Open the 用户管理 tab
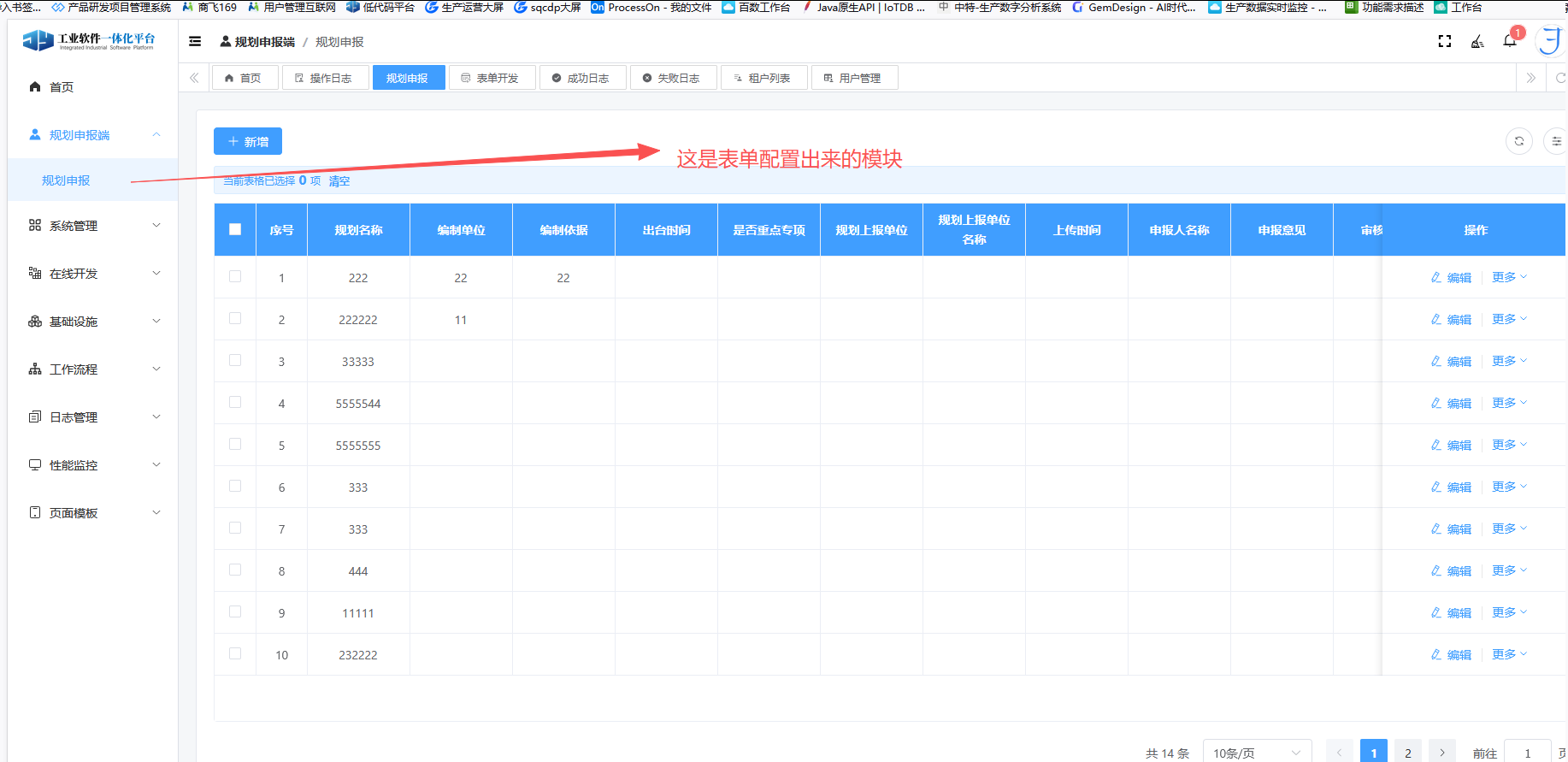1568x762 pixels. point(854,78)
